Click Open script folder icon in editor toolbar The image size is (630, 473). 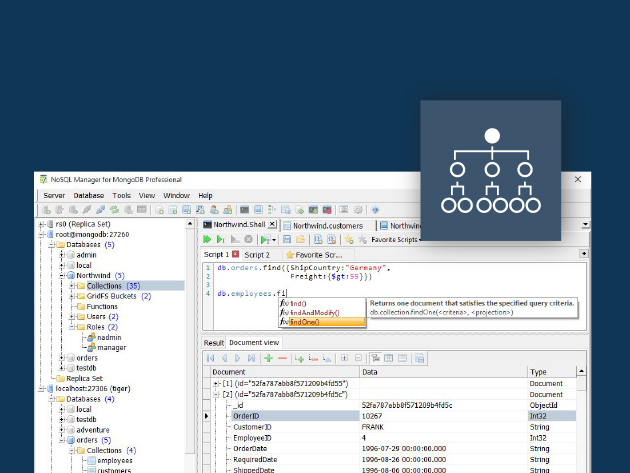tap(300, 240)
